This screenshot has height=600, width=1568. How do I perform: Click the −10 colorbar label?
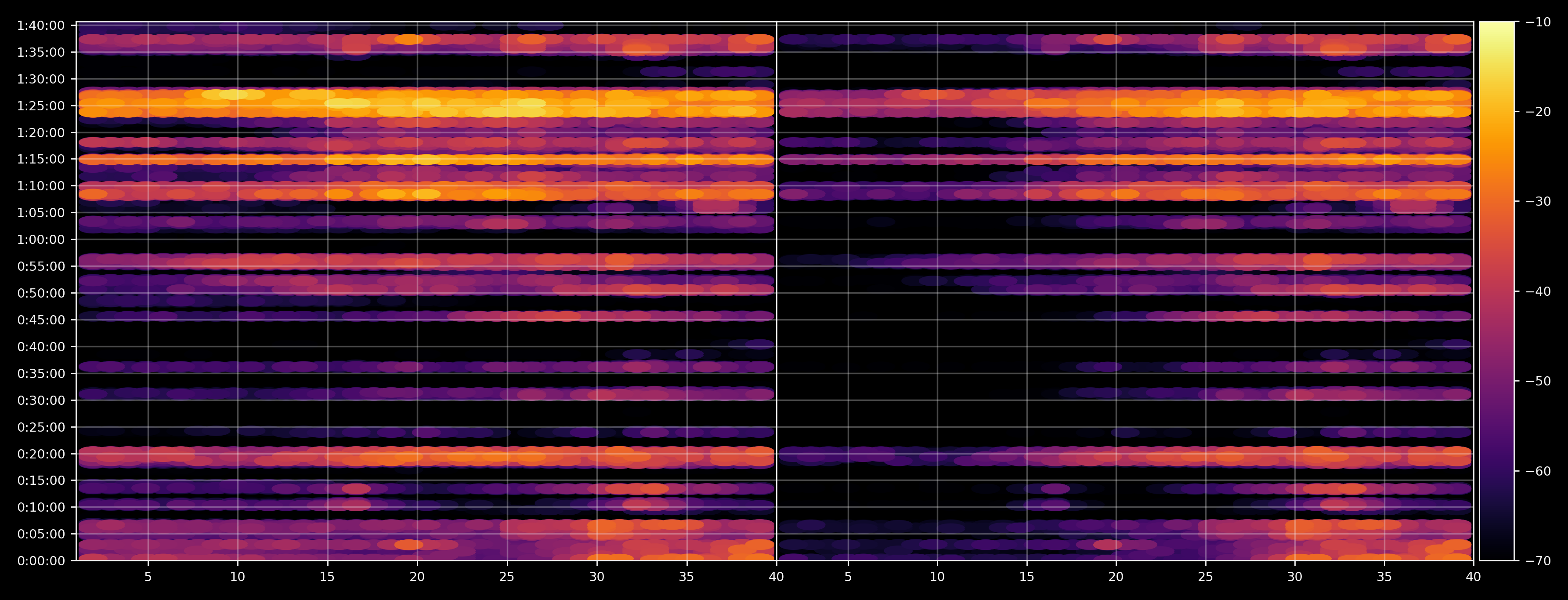click(x=1538, y=22)
